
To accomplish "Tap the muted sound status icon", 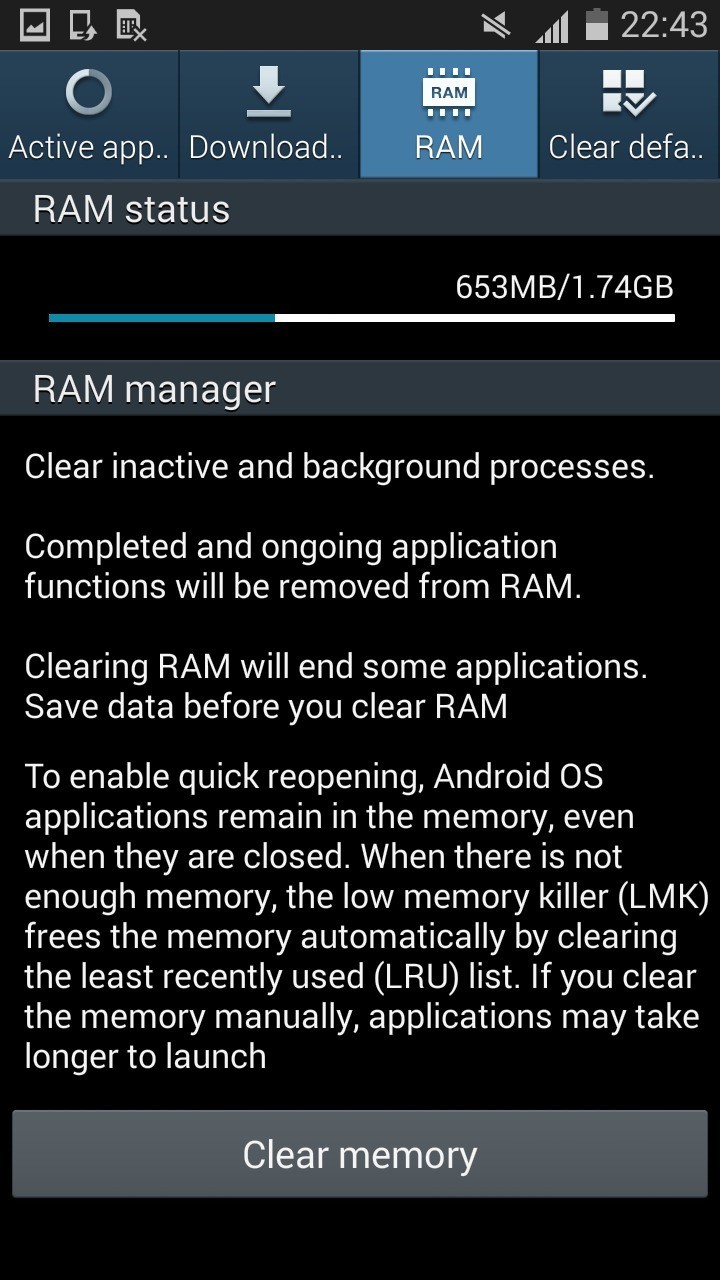I will point(497,25).
